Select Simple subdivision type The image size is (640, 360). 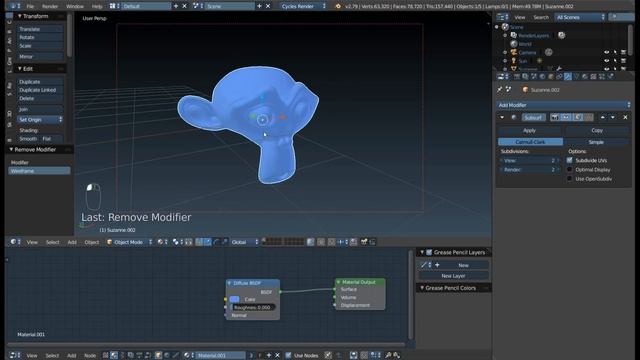[596, 142]
